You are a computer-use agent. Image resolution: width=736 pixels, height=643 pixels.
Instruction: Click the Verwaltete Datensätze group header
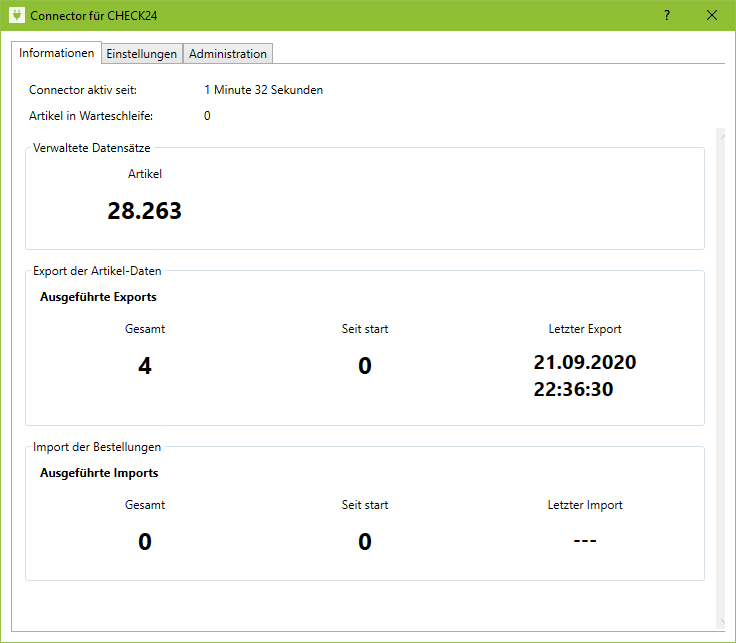(92, 148)
